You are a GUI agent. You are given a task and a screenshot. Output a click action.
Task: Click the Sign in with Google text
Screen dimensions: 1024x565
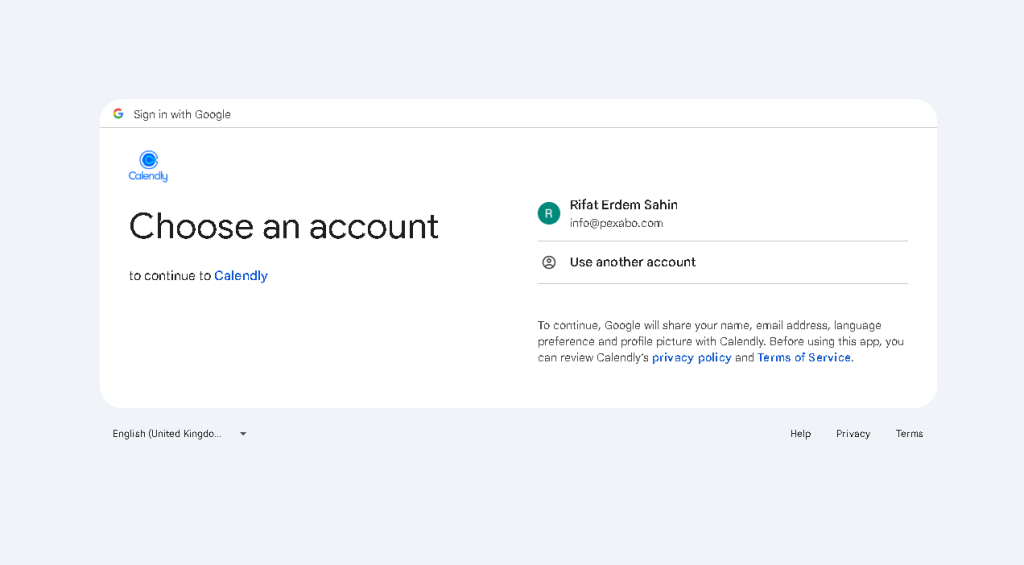point(182,114)
